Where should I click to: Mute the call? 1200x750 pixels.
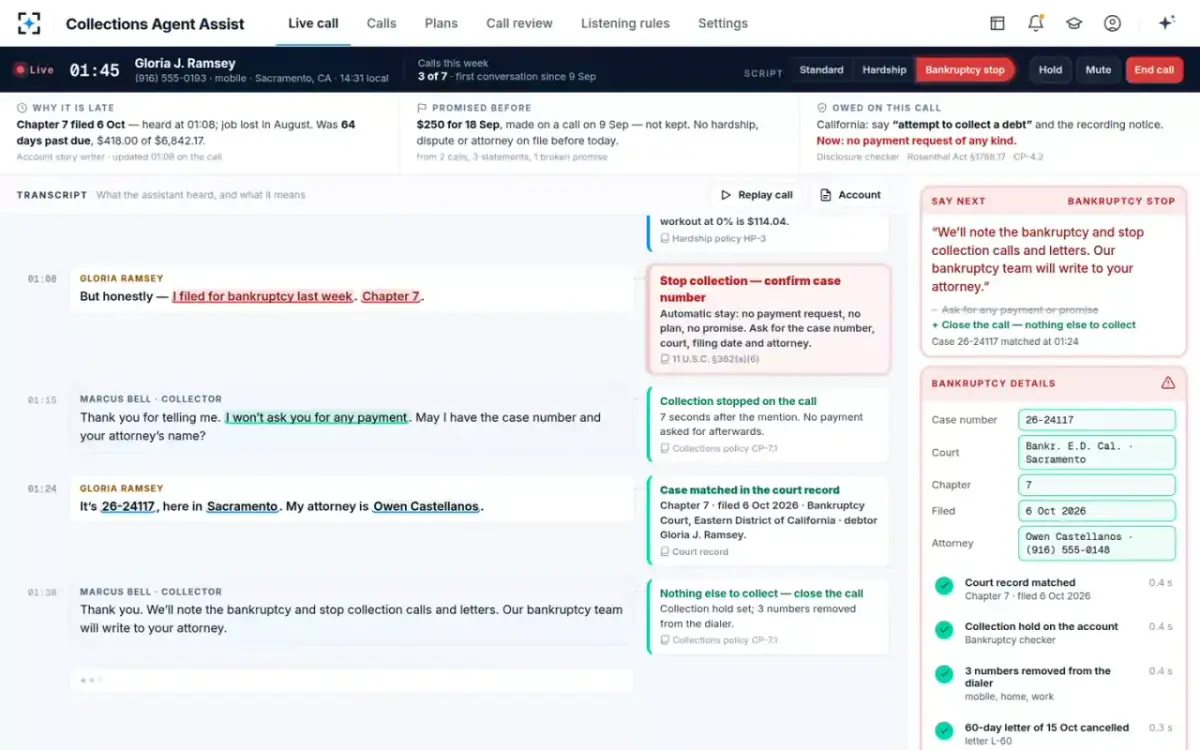pyautogui.click(x=1098, y=70)
